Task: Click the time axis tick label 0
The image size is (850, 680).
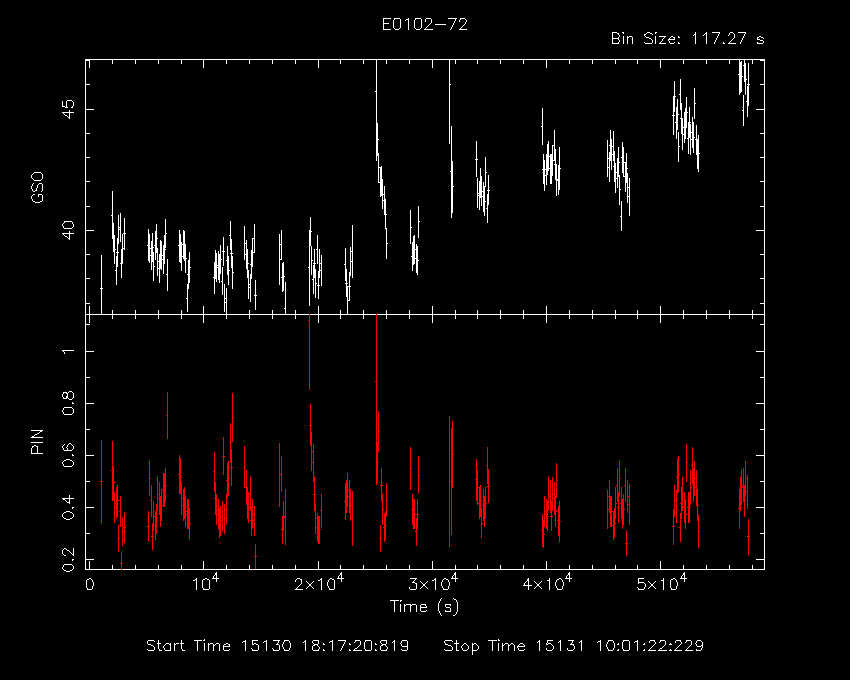Action: (x=89, y=585)
